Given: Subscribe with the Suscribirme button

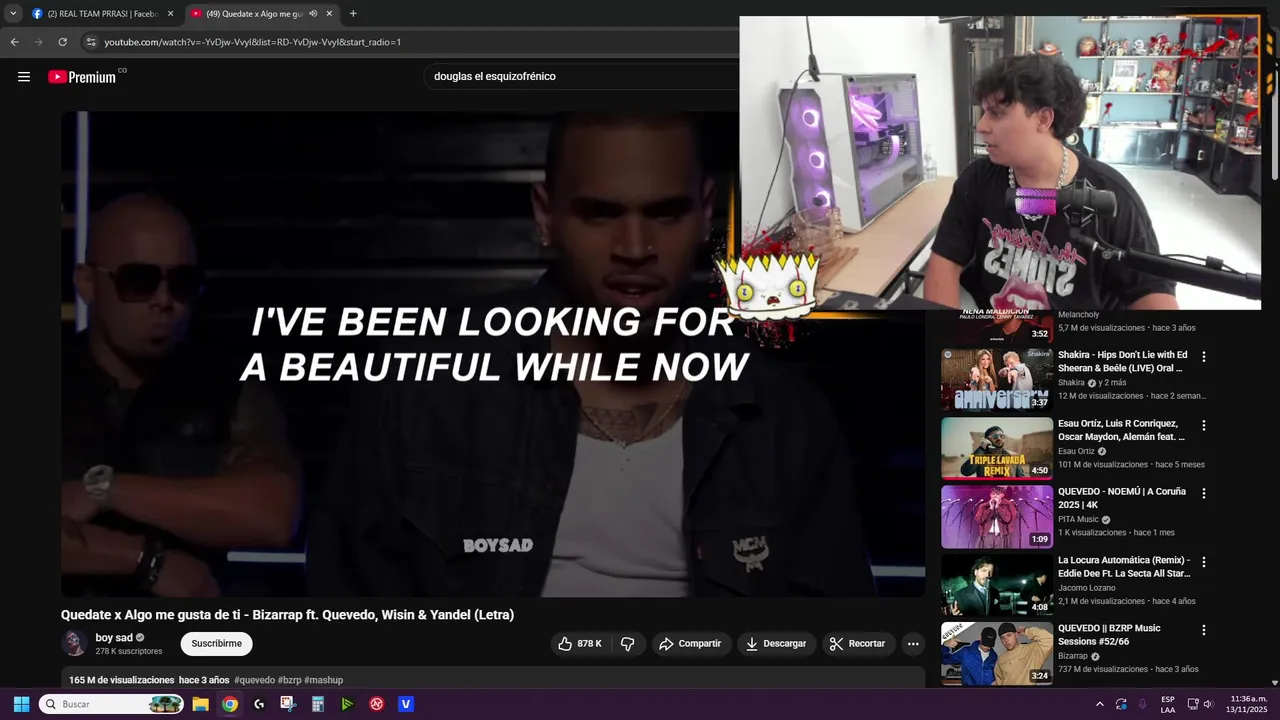Looking at the screenshot, I should [x=216, y=644].
